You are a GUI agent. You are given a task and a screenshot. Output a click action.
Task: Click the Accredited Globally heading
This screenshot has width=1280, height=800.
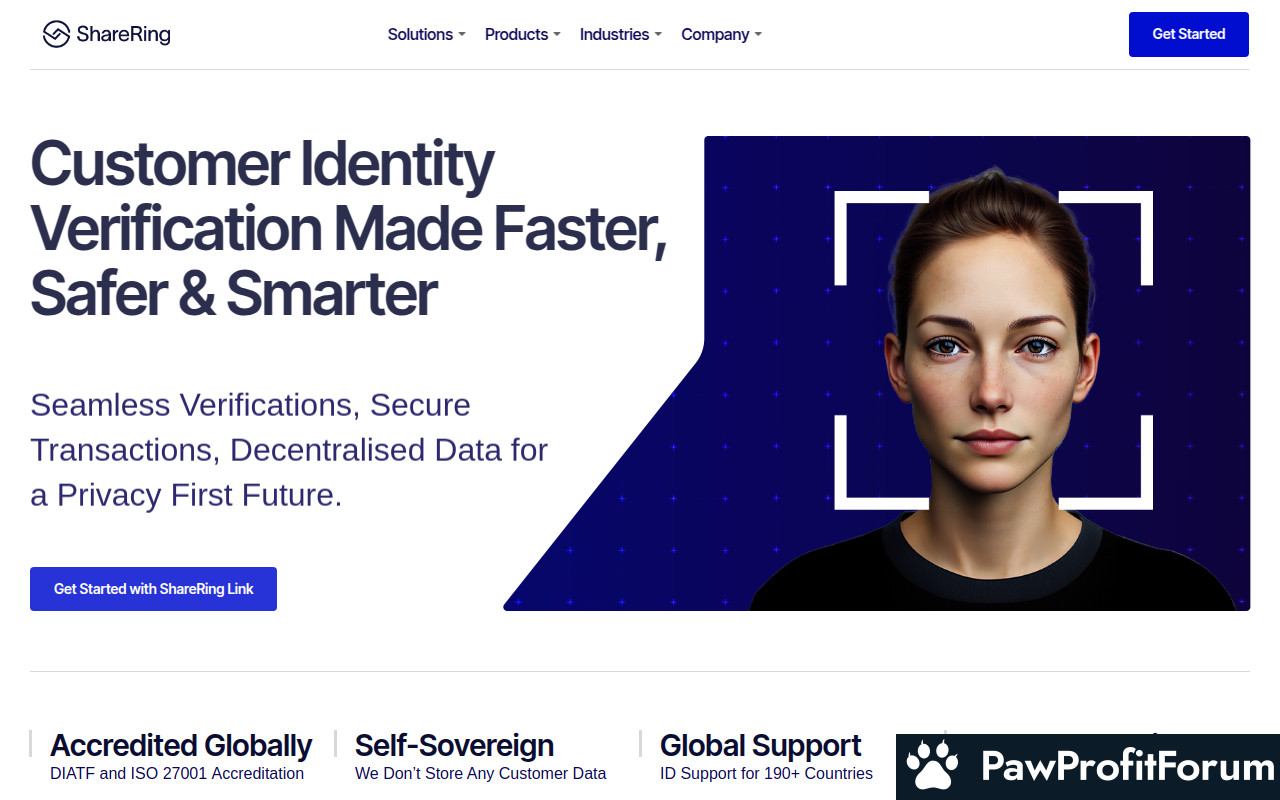181,745
